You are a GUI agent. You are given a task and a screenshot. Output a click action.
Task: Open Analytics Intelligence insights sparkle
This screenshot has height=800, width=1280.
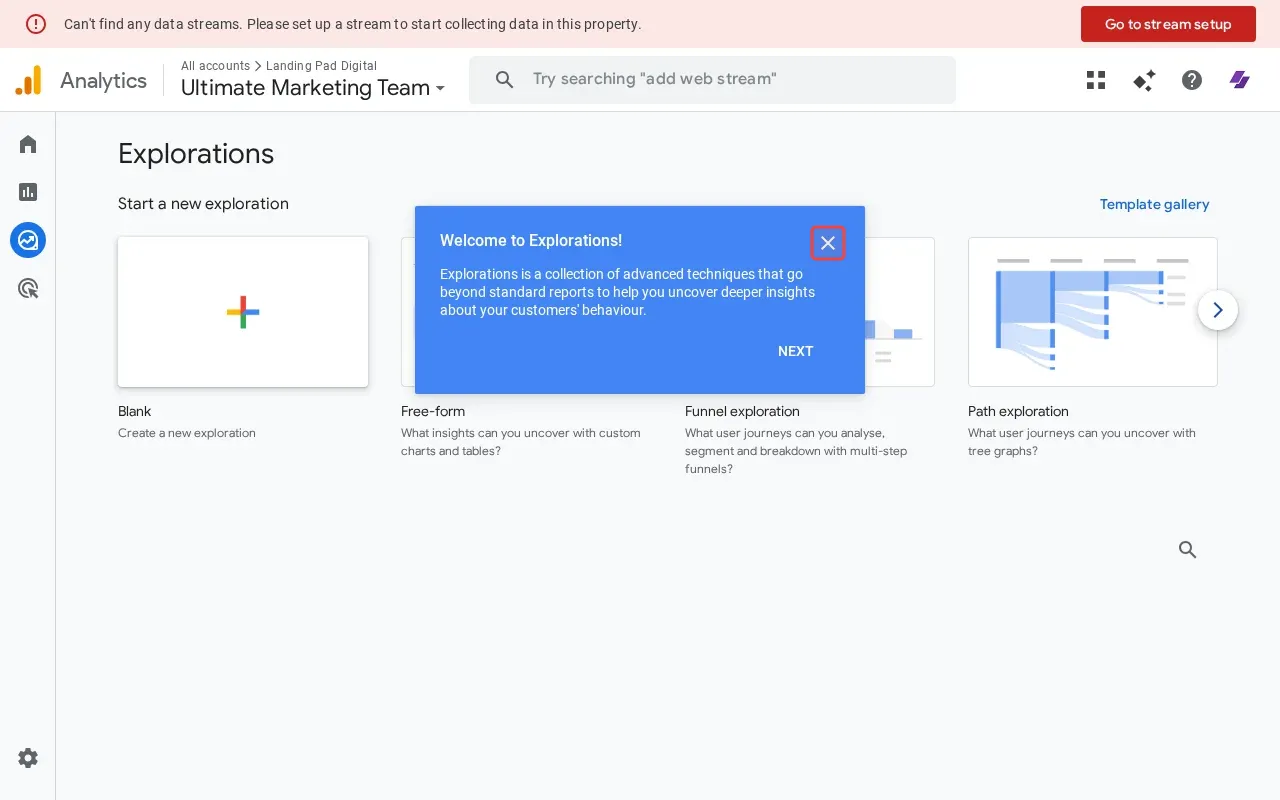click(x=1144, y=80)
